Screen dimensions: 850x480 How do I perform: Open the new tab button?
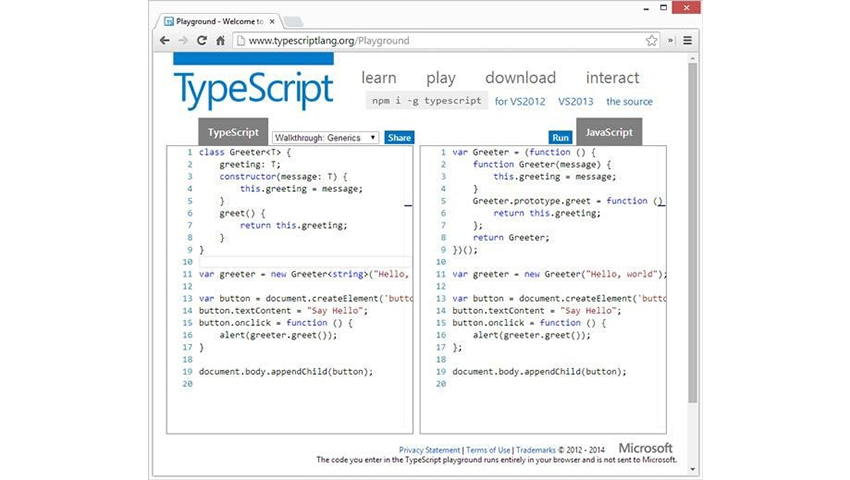[294, 21]
